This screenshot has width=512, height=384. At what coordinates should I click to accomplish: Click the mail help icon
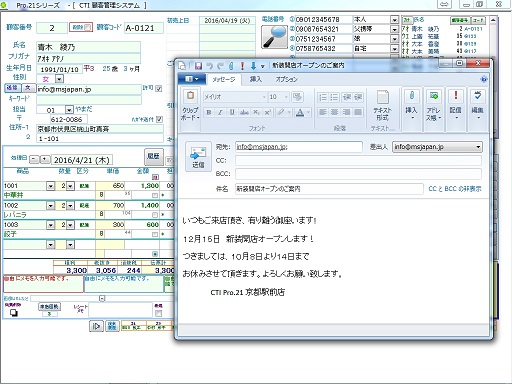coord(484,79)
